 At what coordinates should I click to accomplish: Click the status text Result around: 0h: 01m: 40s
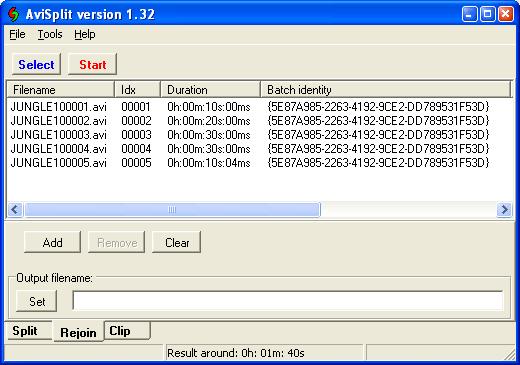tap(235, 353)
